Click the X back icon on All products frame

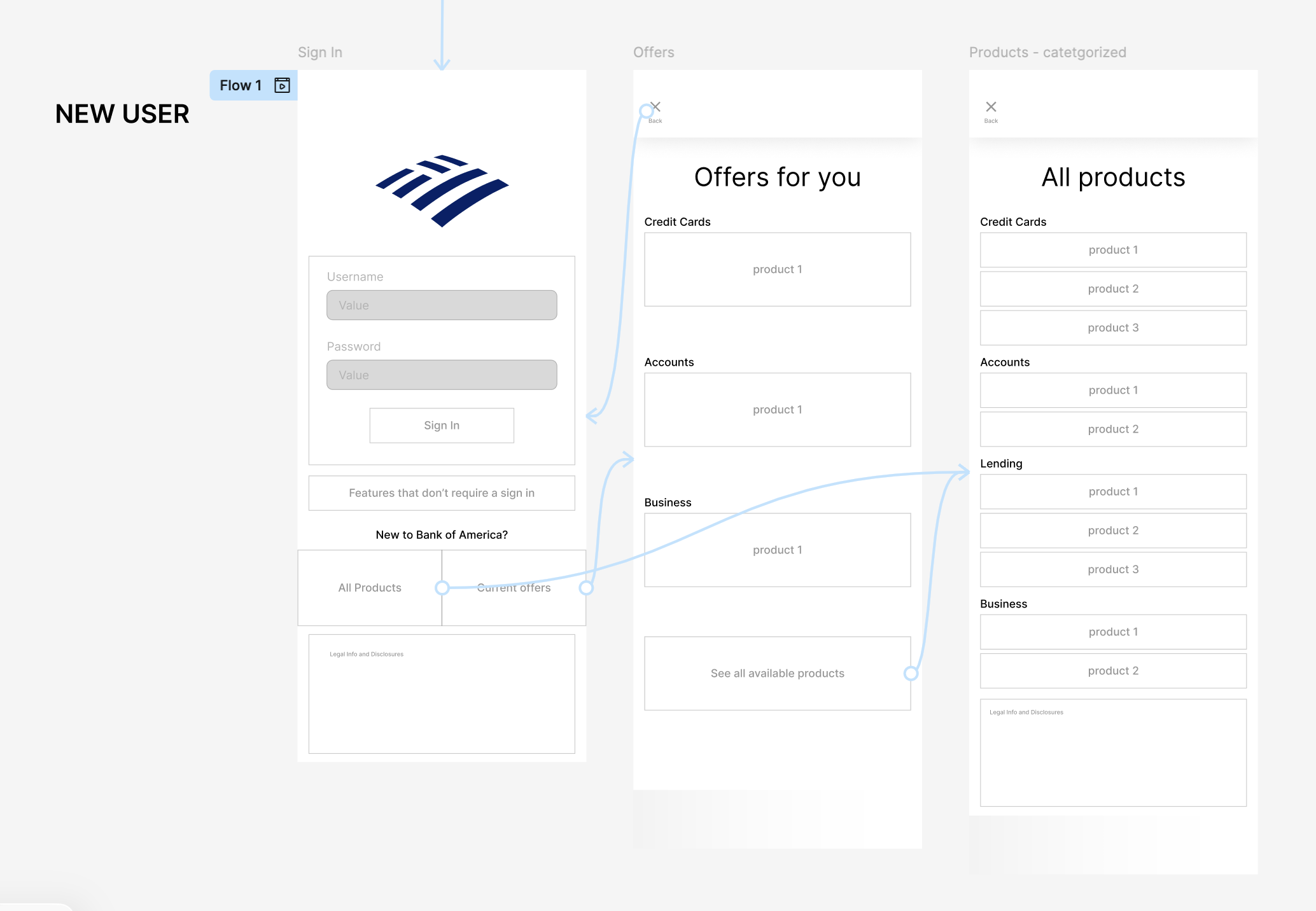[991, 107]
